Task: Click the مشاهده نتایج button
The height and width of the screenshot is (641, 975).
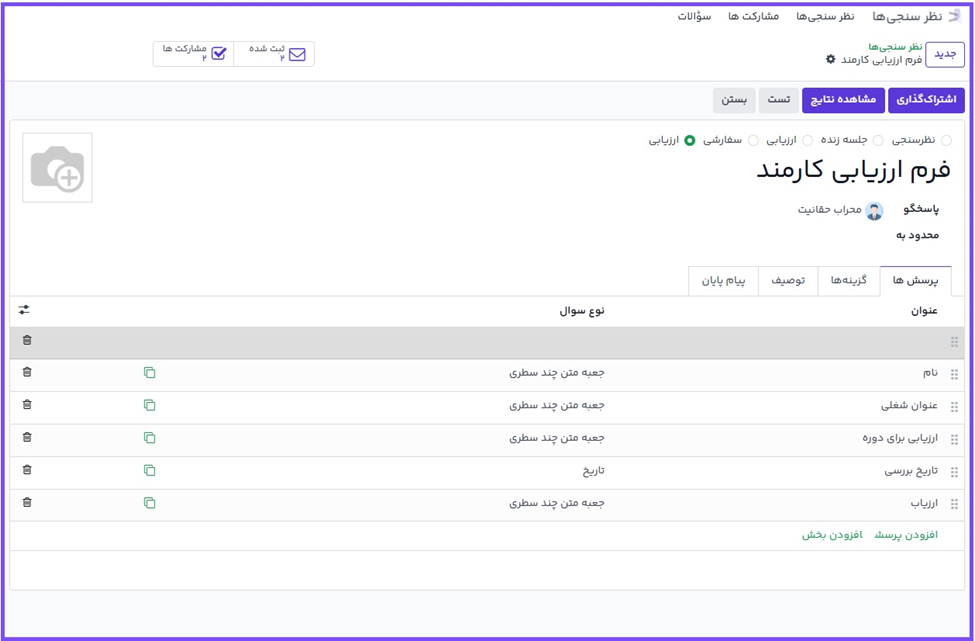Action: [842, 100]
